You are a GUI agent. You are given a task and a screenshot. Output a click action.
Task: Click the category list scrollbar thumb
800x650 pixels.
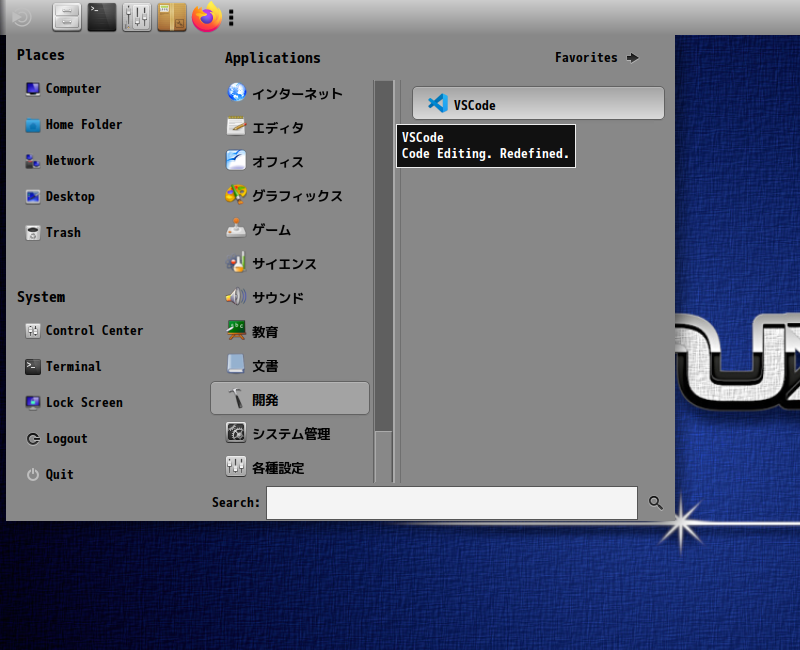coord(384,256)
